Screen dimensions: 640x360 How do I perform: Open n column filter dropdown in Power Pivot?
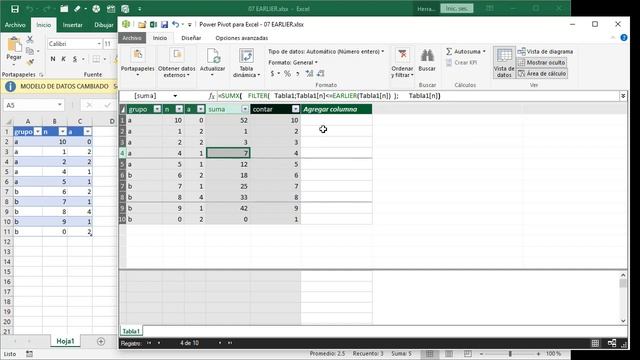(x=179, y=109)
